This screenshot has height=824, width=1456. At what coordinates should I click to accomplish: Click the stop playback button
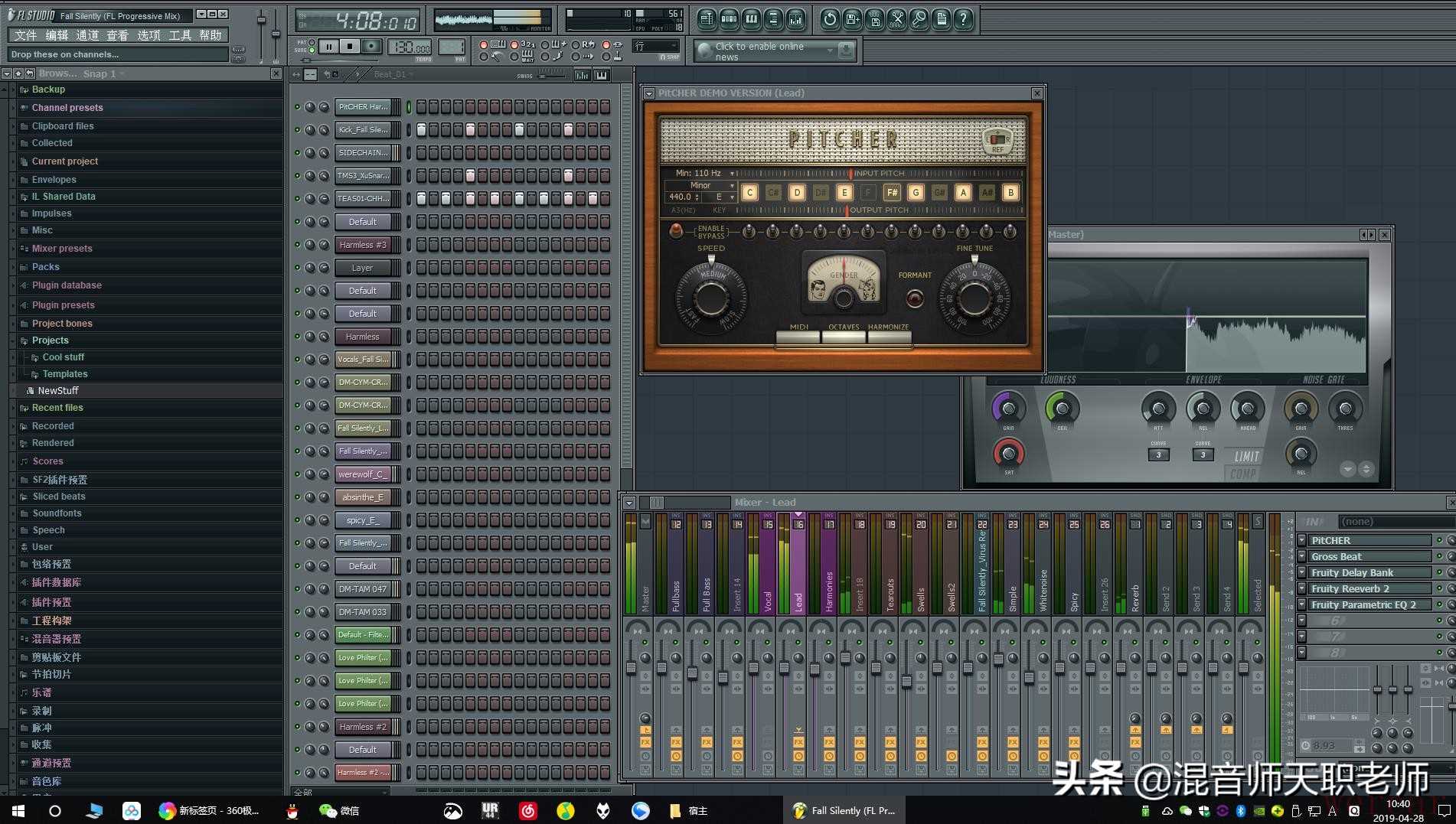(350, 47)
